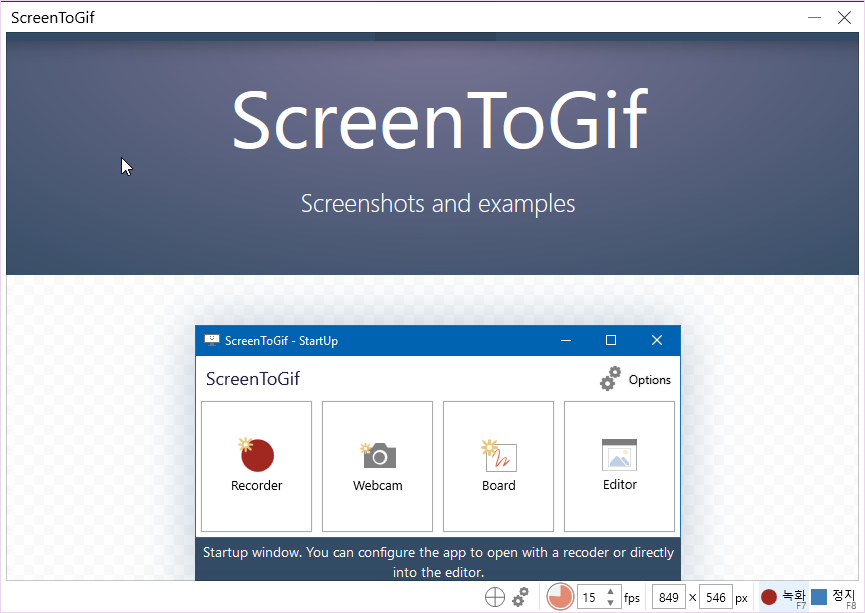The height and width of the screenshot is (613, 865).
Task: Click the "px" unit label
Action: (741, 599)
